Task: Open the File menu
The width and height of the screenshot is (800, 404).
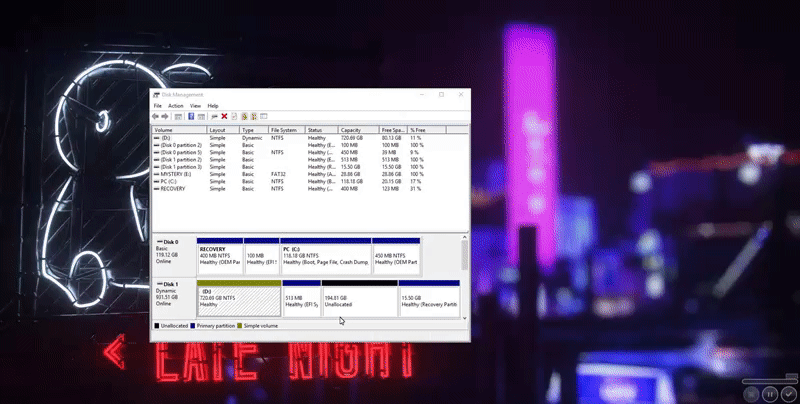Action: coord(158,106)
